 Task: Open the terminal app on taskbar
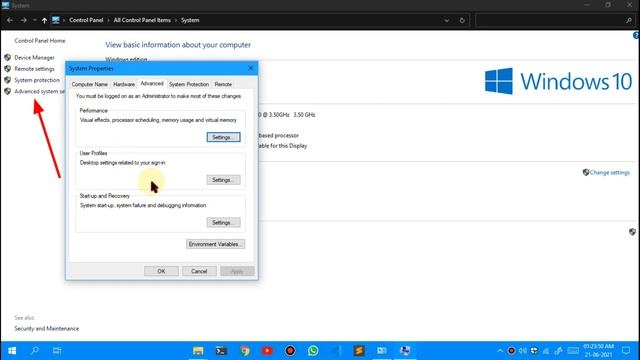tap(221, 351)
